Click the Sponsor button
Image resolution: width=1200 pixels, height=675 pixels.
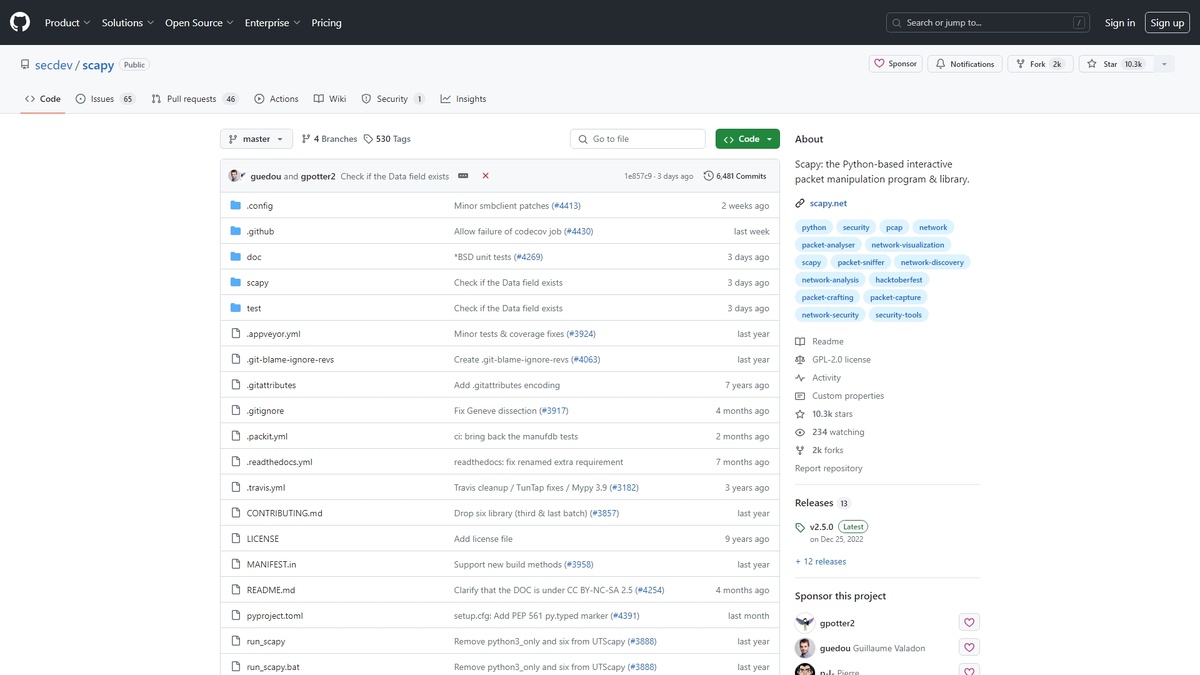coord(895,64)
